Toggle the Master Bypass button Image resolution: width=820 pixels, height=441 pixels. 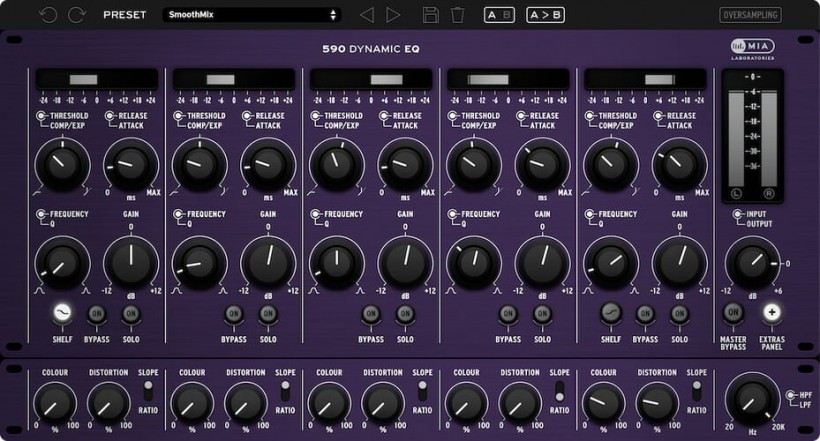tap(734, 313)
